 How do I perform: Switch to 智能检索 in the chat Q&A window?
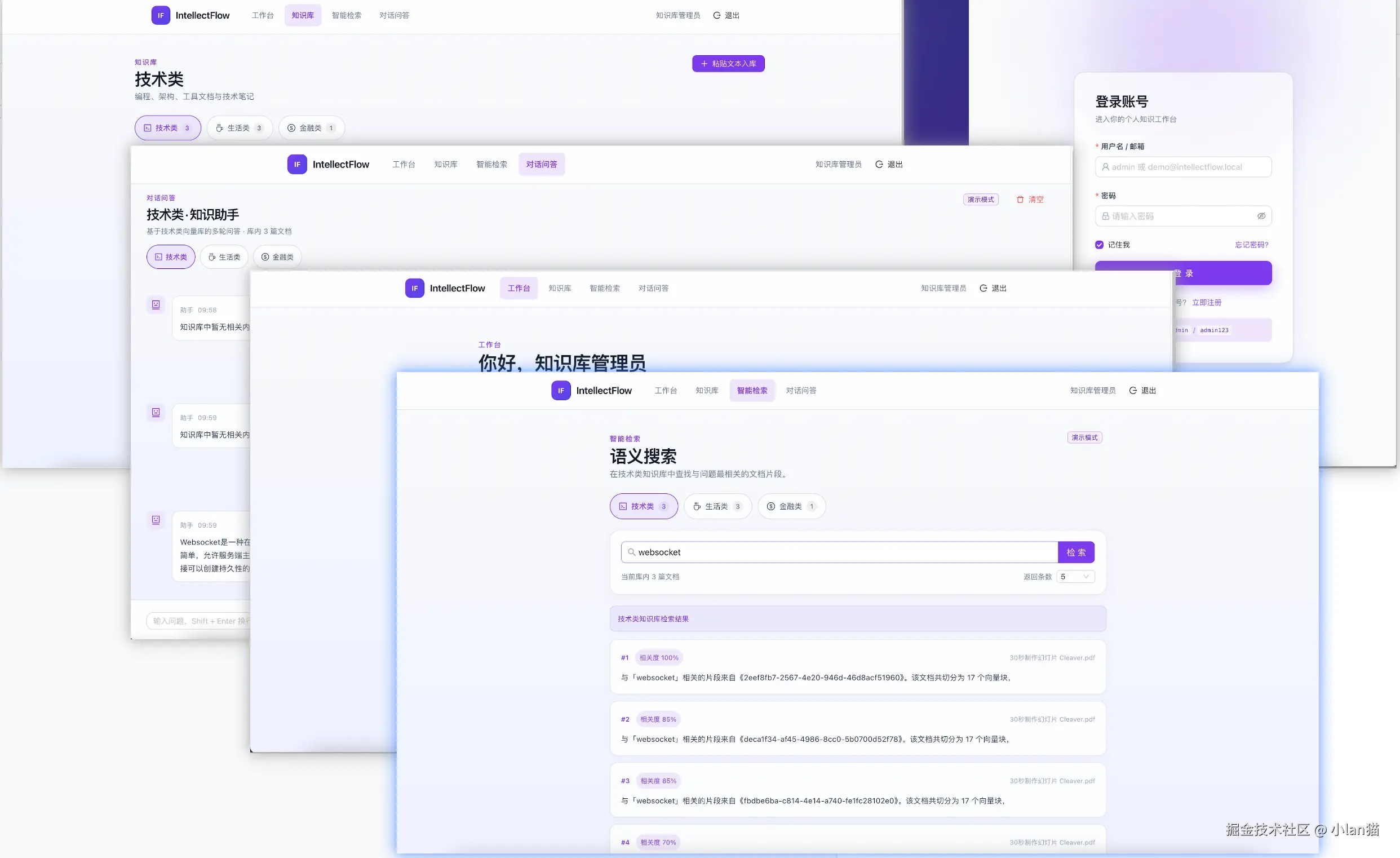(x=492, y=164)
